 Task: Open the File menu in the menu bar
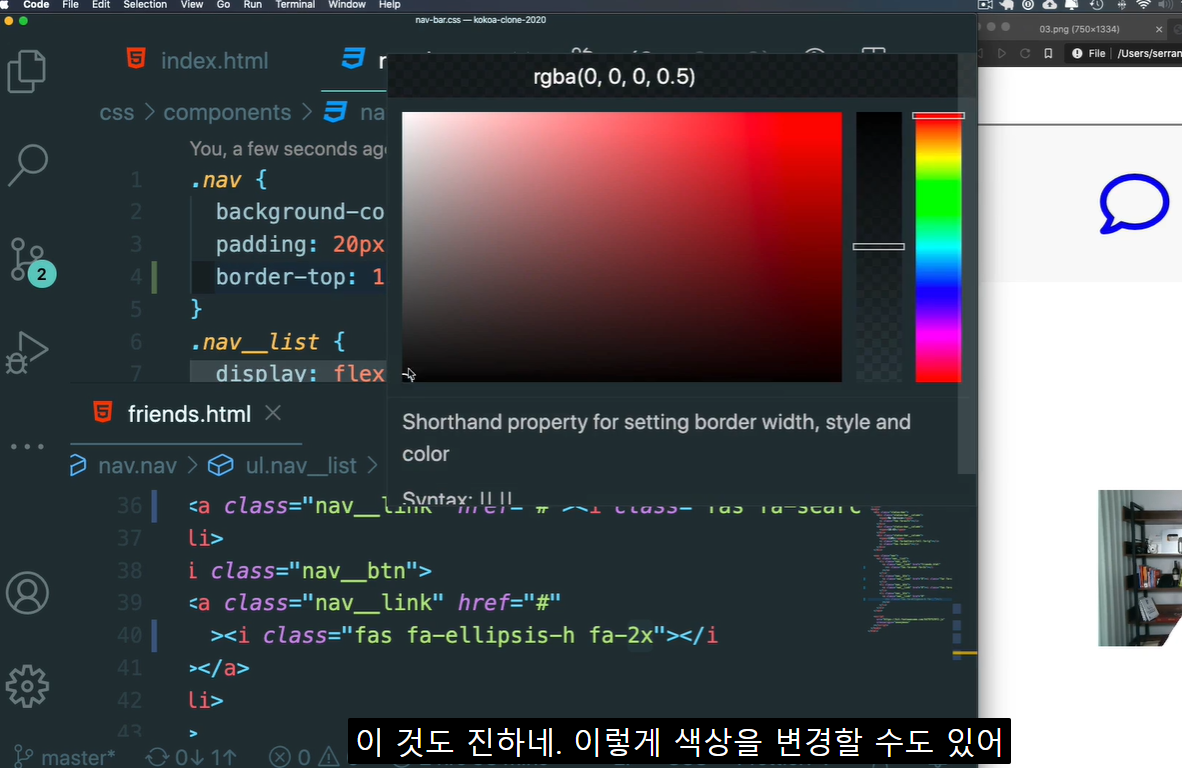70,5
